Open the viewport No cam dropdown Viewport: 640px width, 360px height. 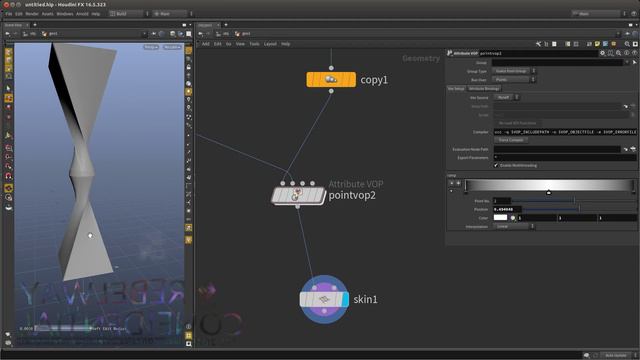coord(172,47)
